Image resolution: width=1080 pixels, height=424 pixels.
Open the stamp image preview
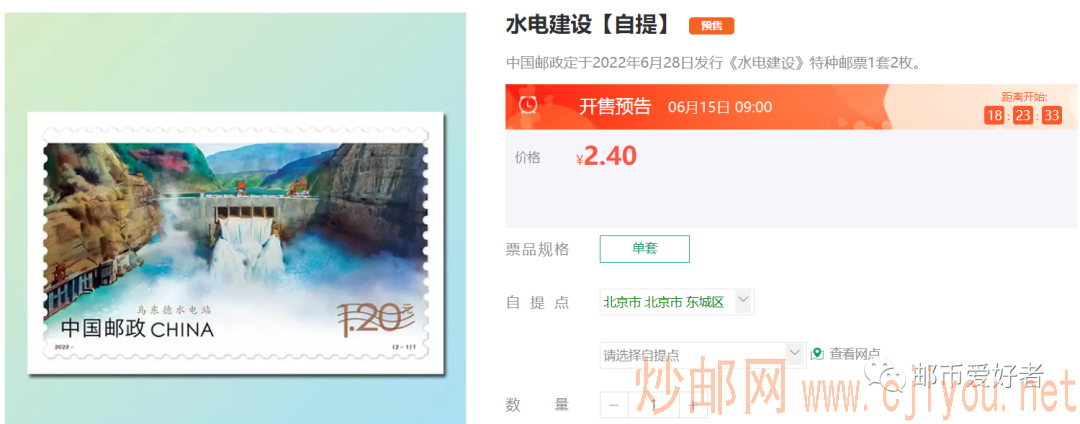point(236,243)
